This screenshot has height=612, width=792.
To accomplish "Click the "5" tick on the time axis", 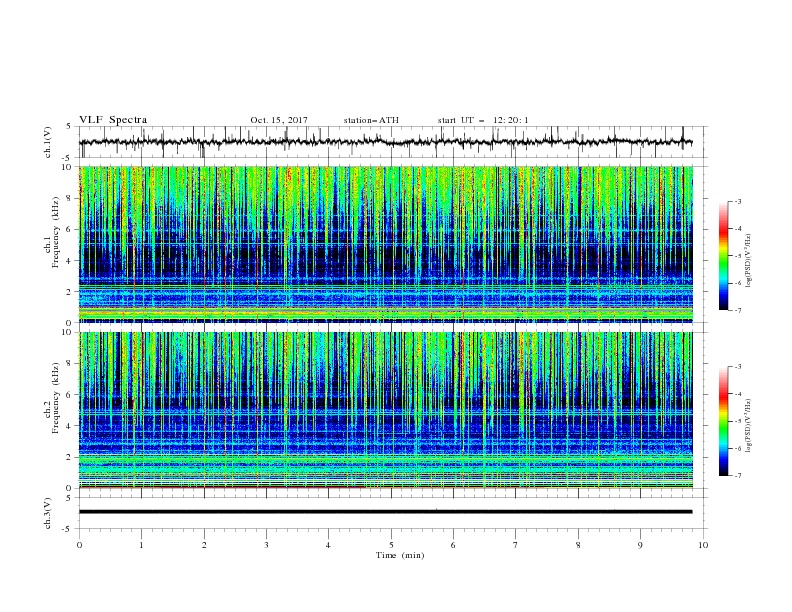I will 391,545.
